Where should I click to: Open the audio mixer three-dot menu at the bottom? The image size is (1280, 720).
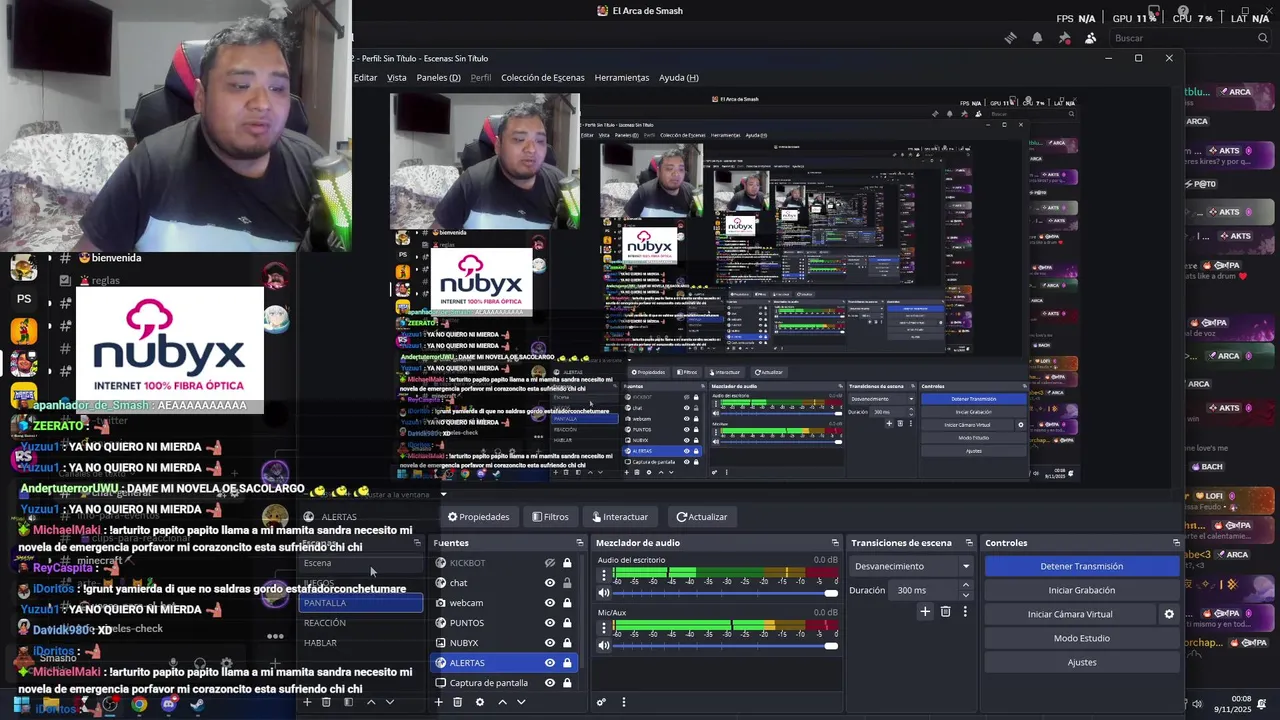(623, 702)
